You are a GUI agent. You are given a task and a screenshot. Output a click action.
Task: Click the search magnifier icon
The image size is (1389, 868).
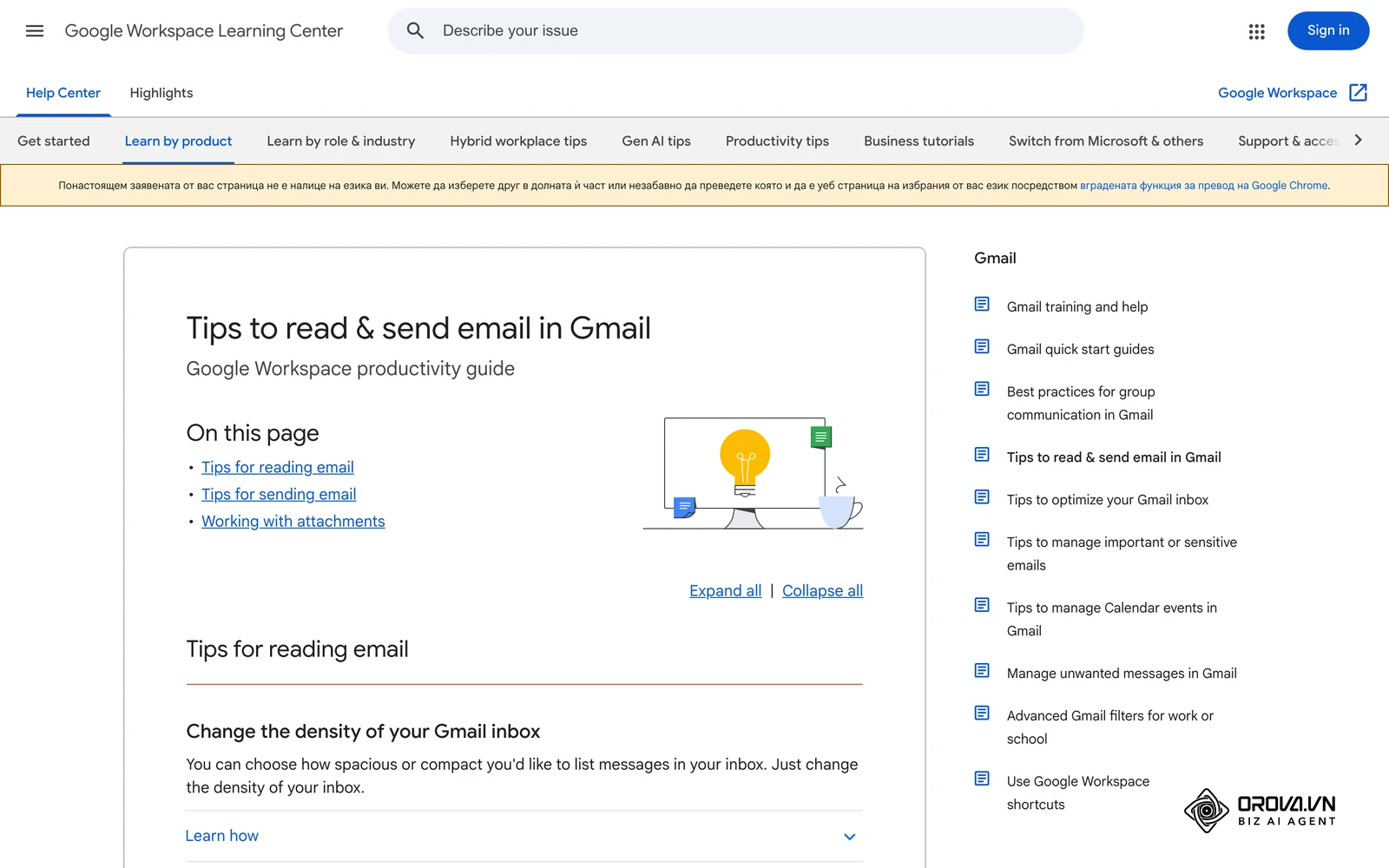(415, 31)
